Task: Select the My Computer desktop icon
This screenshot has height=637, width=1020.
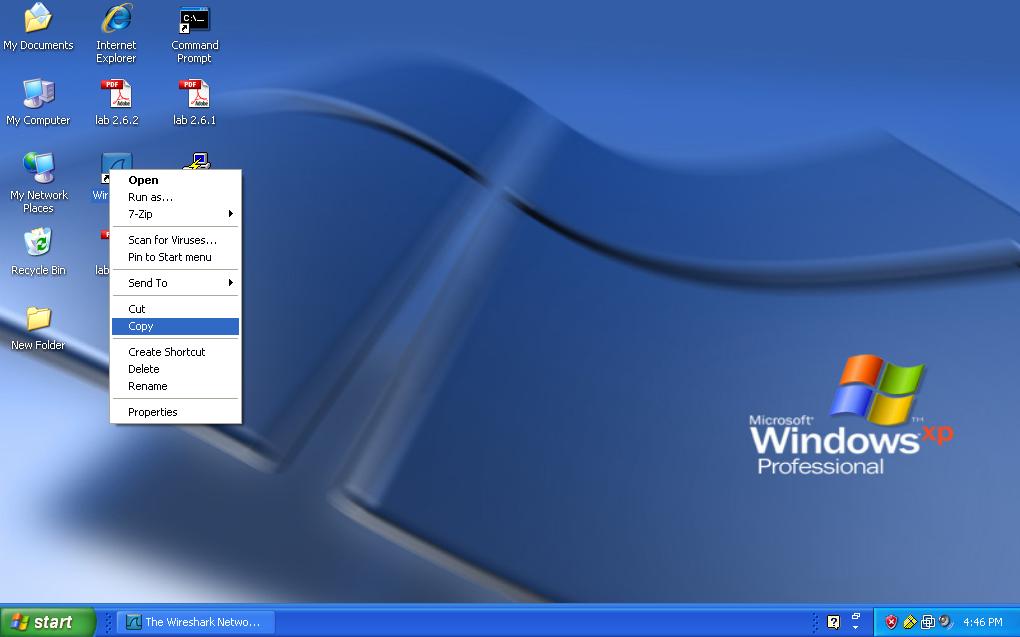Action: click(x=38, y=93)
